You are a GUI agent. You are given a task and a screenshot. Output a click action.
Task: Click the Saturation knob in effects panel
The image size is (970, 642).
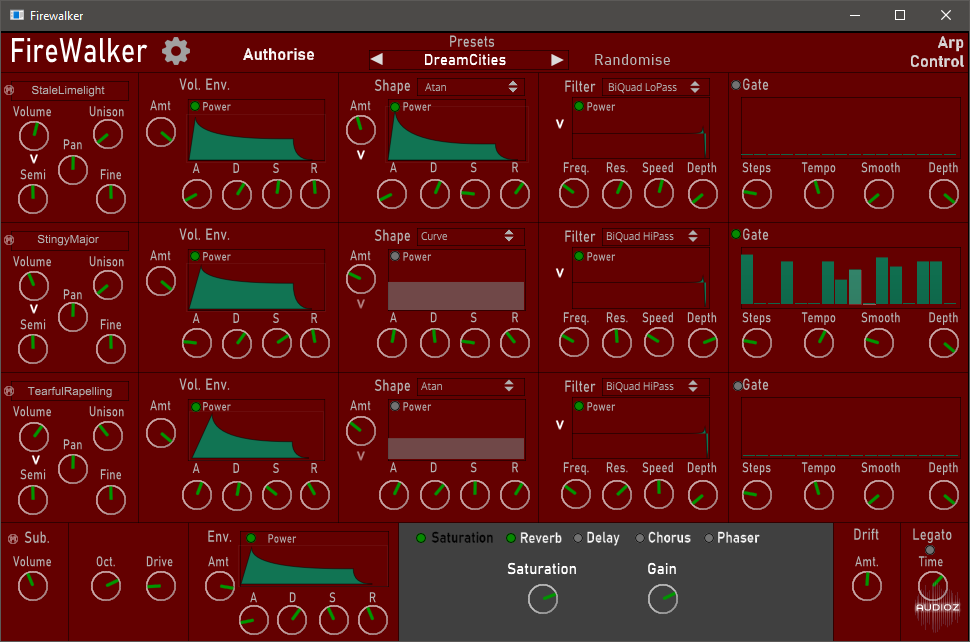[543, 599]
